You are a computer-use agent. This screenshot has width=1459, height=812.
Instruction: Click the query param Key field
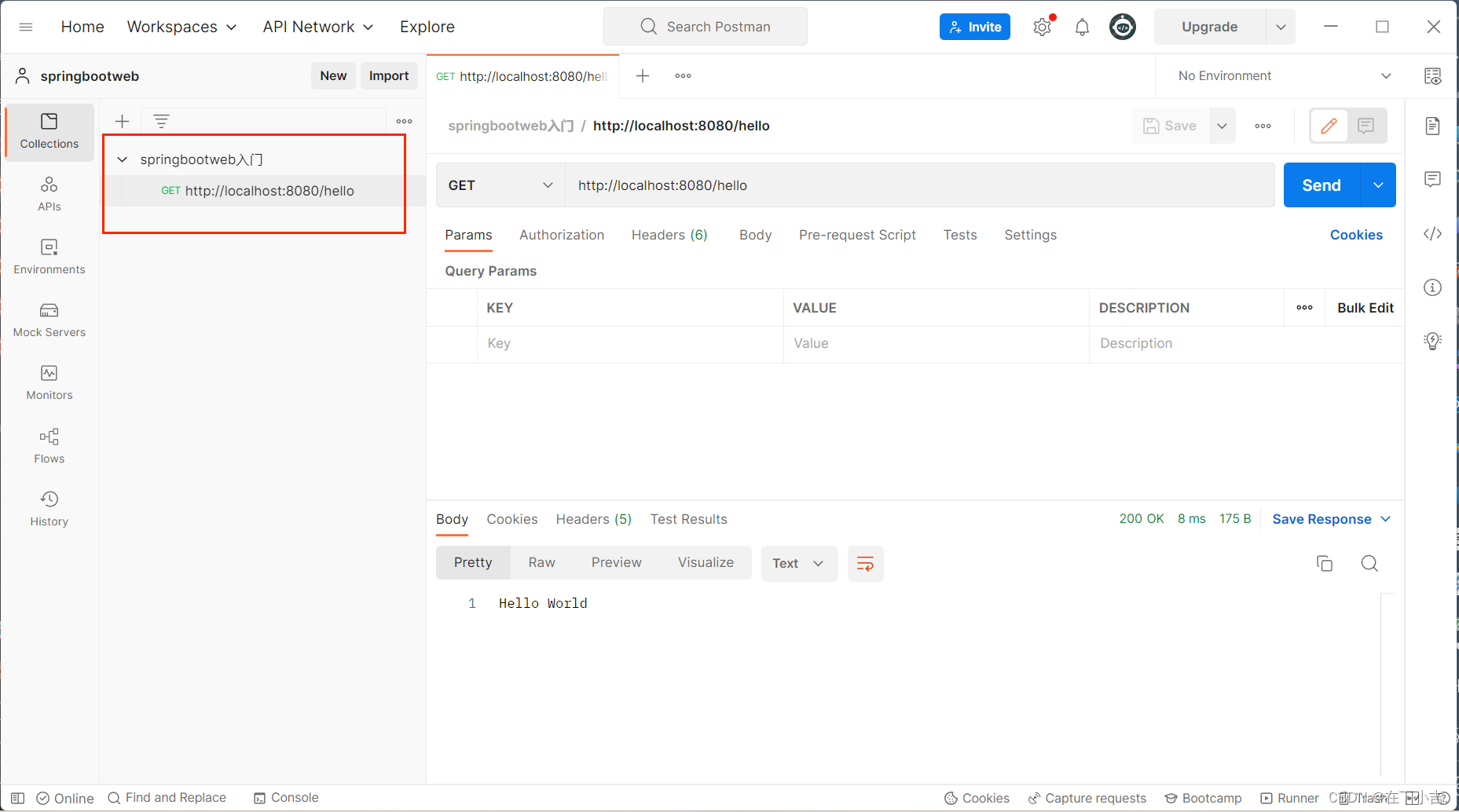coord(630,344)
